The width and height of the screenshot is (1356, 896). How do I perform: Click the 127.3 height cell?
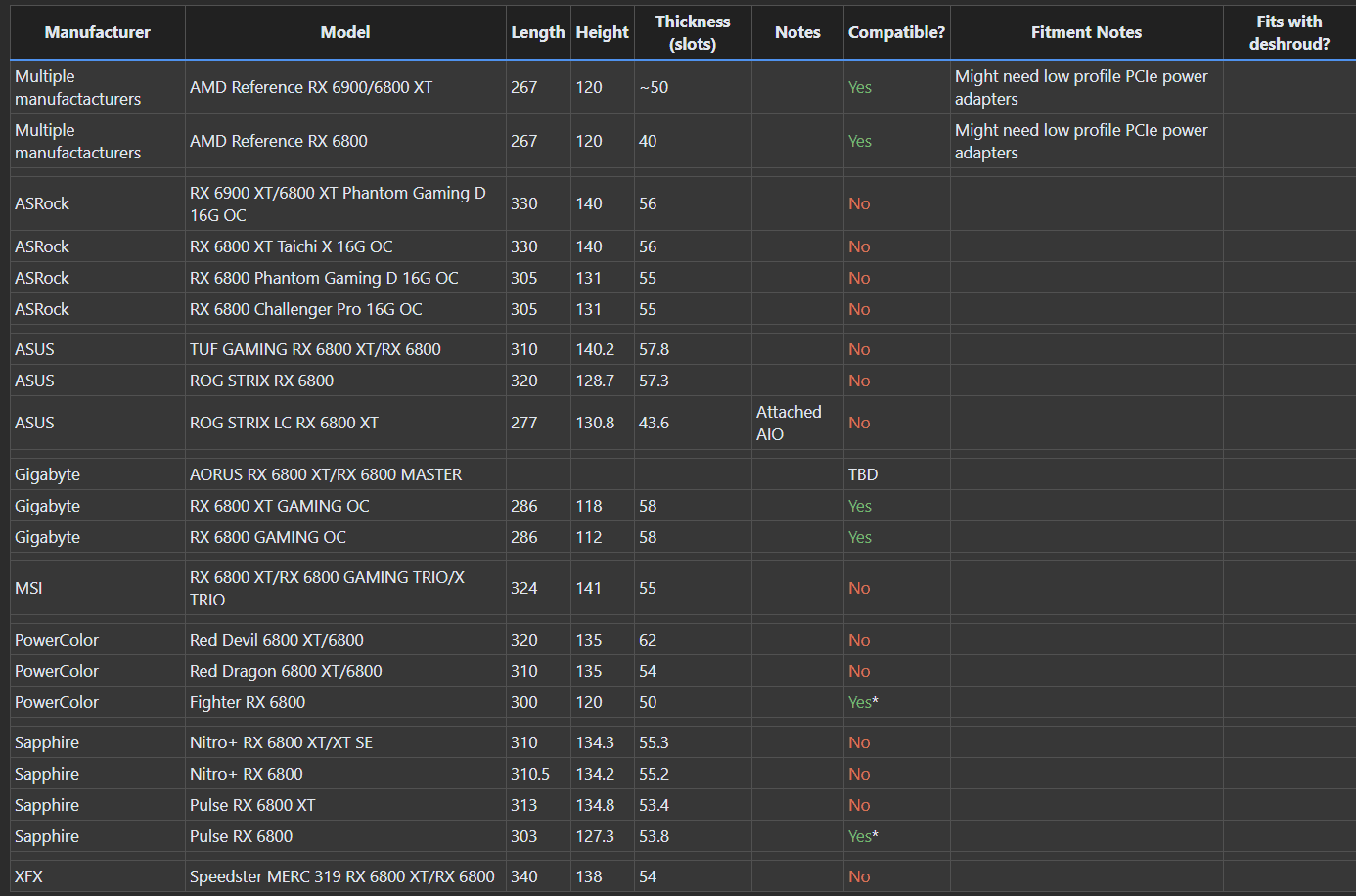(x=603, y=836)
